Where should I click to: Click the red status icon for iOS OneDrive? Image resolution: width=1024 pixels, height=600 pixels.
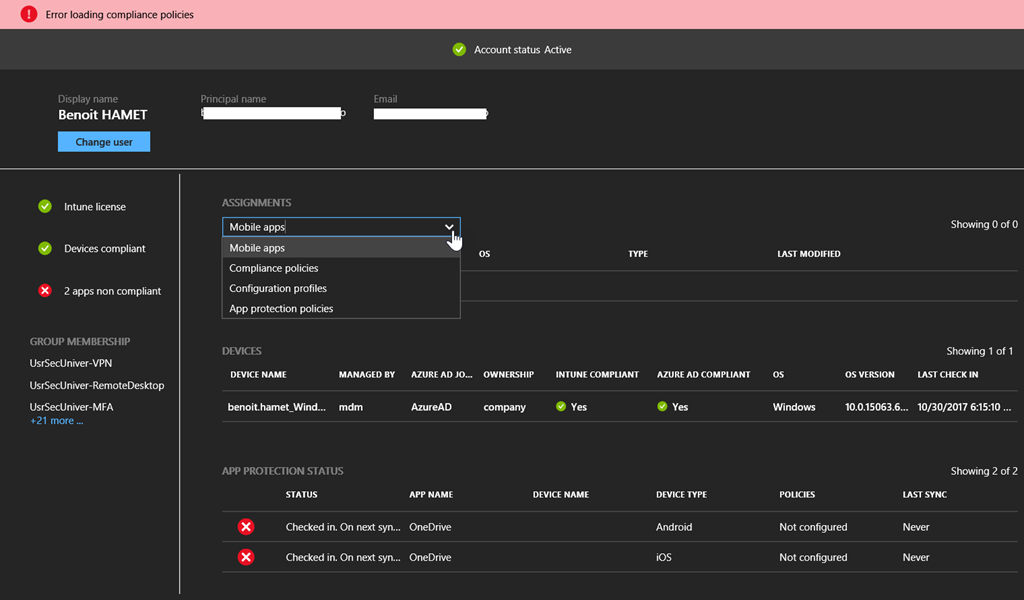(246, 557)
